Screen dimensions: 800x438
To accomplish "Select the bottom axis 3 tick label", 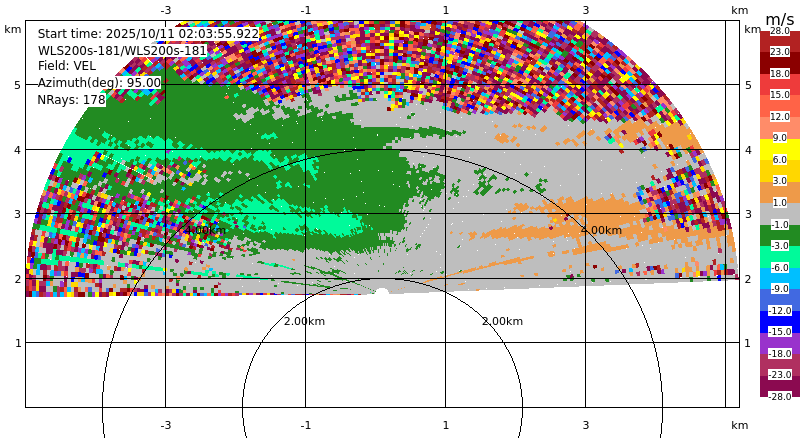I will click(585, 425).
